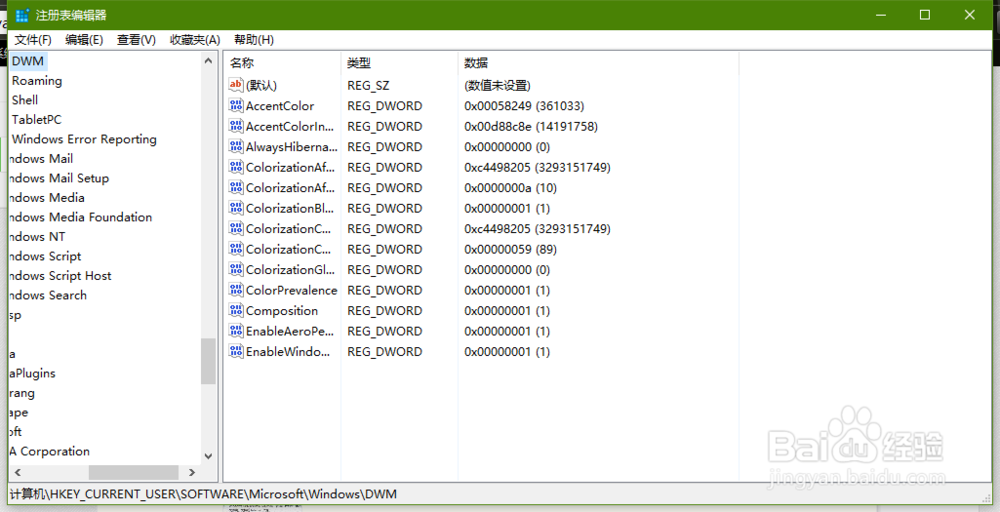The height and width of the screenshot is (512, 1000).
Task: Select the EnableAeroPe... value name
Action: click(x=290, y=332)
